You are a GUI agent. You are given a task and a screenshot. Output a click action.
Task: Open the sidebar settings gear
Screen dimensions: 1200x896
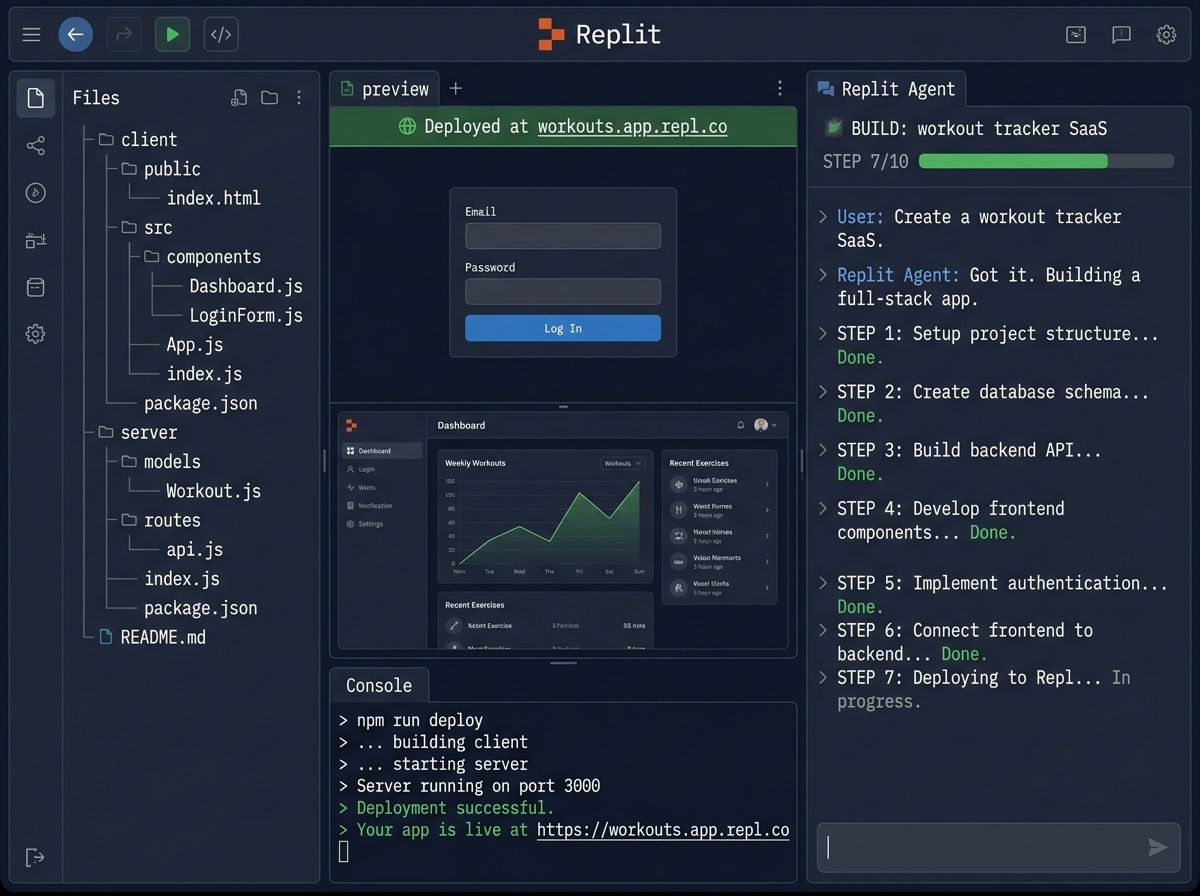pos(36,334)
